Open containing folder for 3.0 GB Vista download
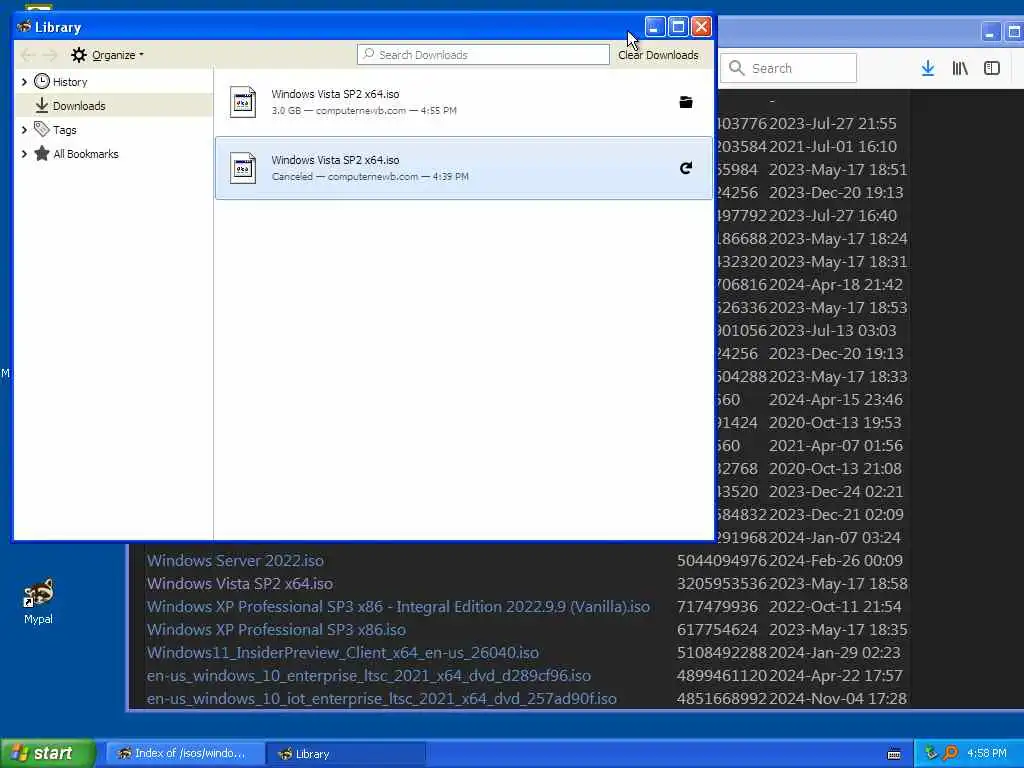This screenshot has height=768, width=1024. pos(686,102)
